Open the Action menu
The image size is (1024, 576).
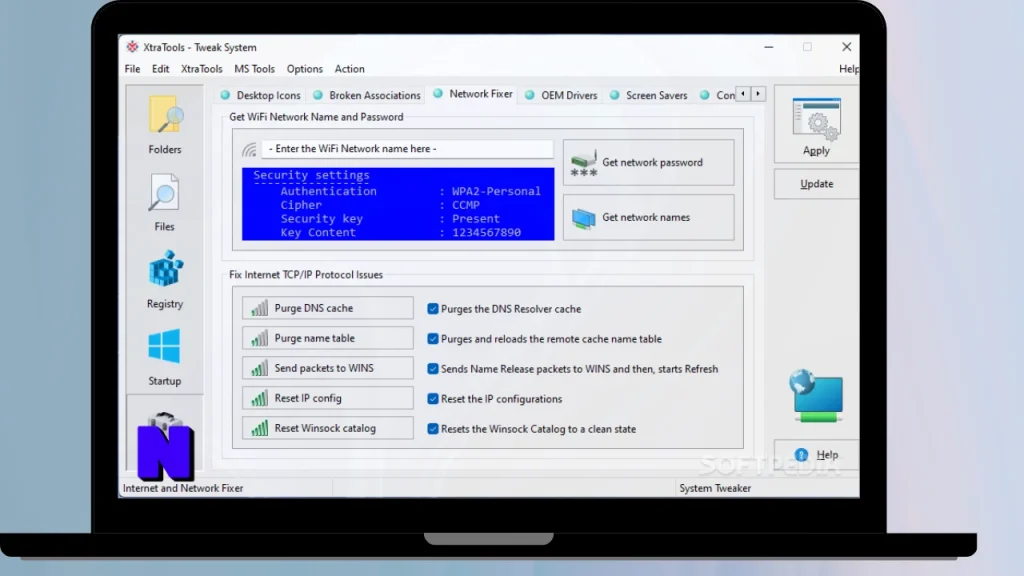pos(349,69)
